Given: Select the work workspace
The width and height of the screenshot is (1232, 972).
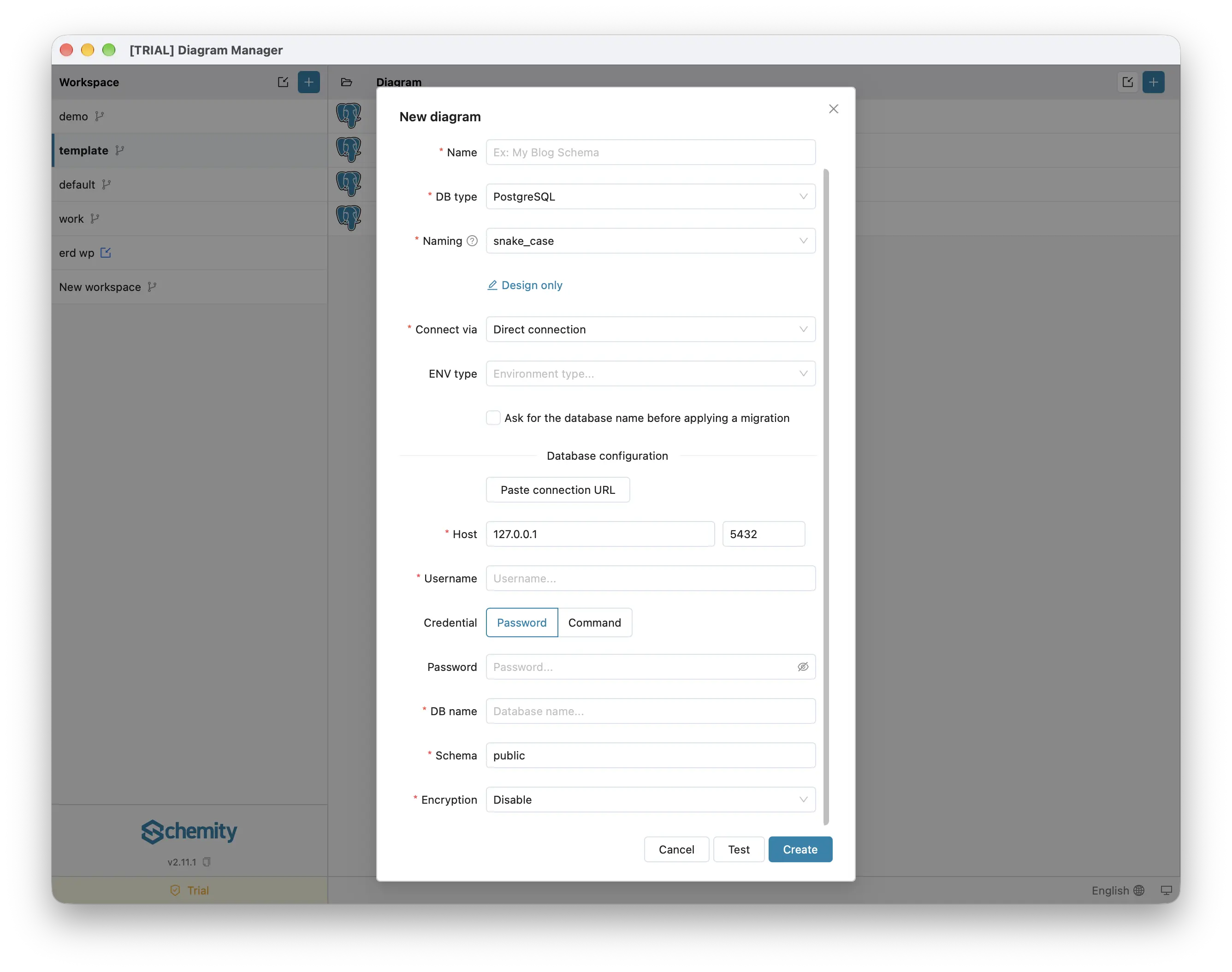Looking at the screenshot, I should click(x=190, y=219).
